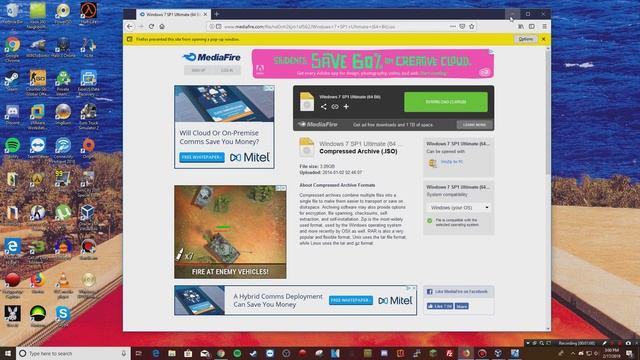This screenshot has width=640, height=360.
Task: Go to Firefox home with house icon
Action: 162,27
